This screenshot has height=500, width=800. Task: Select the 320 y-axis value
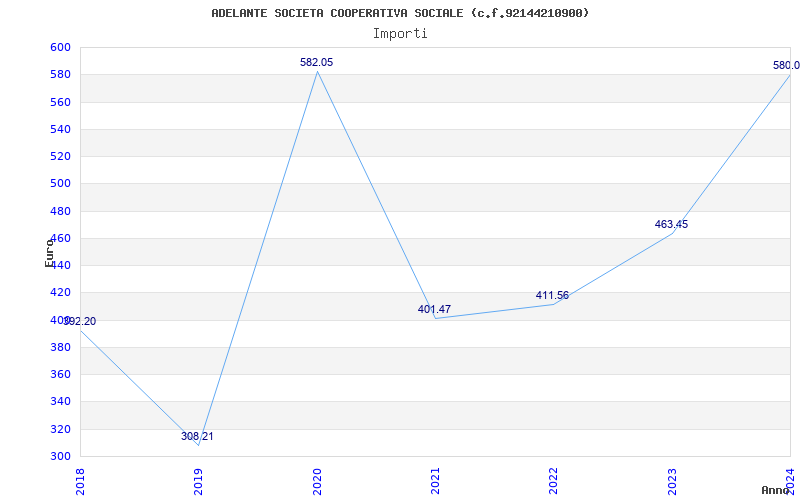[x=60, y=429]
